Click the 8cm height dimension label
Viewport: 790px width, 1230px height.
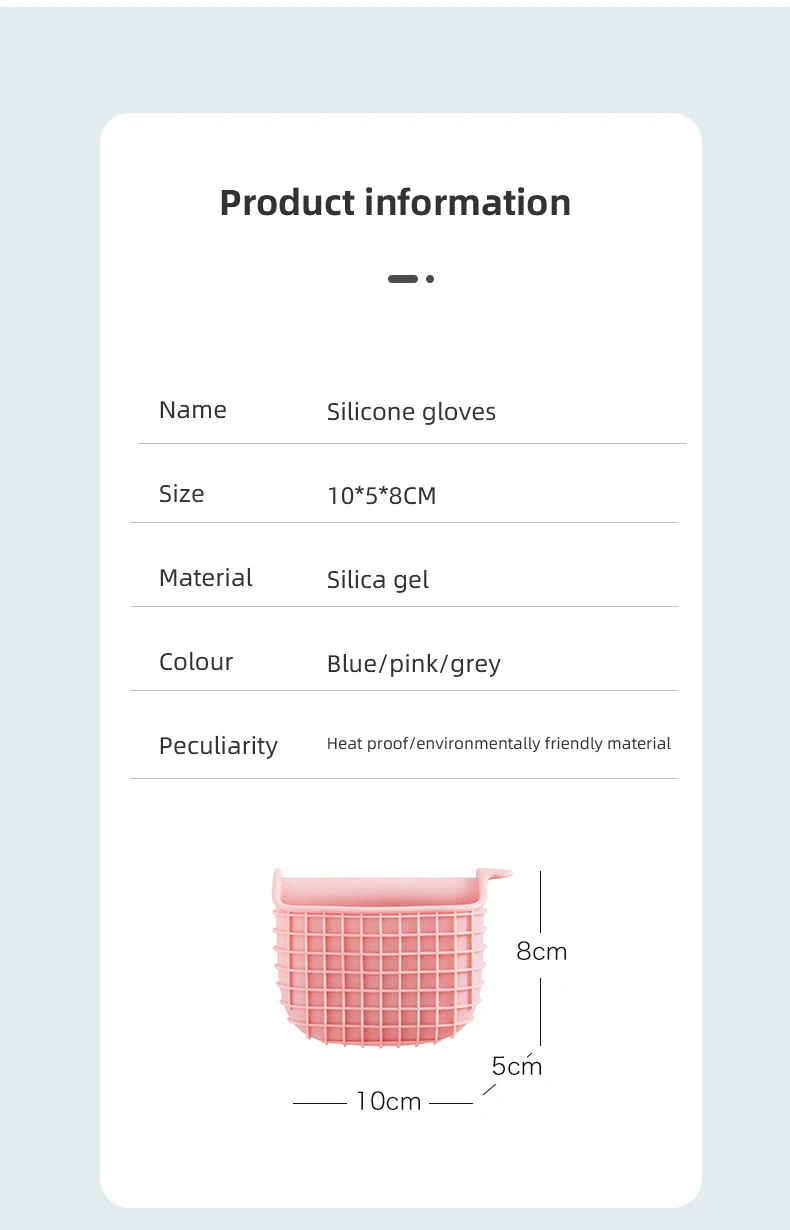[541, 951]
